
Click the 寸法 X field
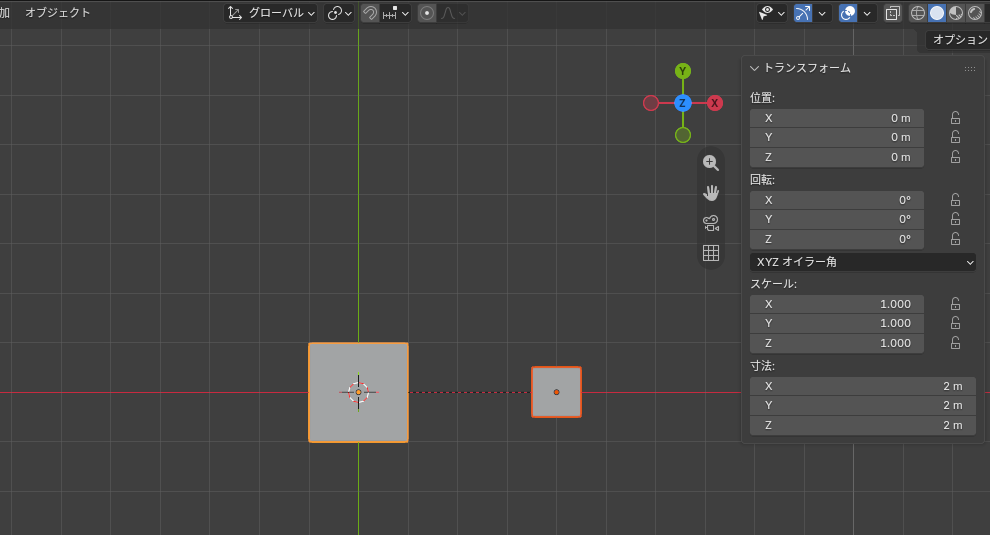862,387
